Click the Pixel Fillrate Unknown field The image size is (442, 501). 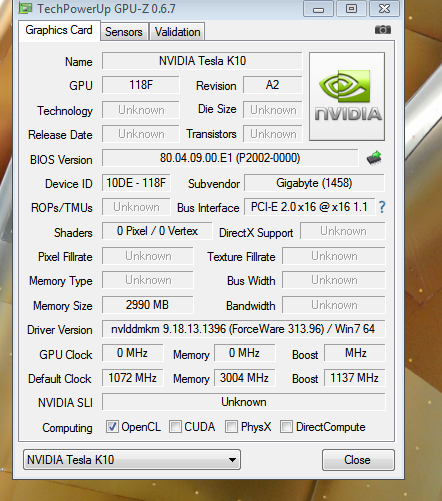pos(147,256)
